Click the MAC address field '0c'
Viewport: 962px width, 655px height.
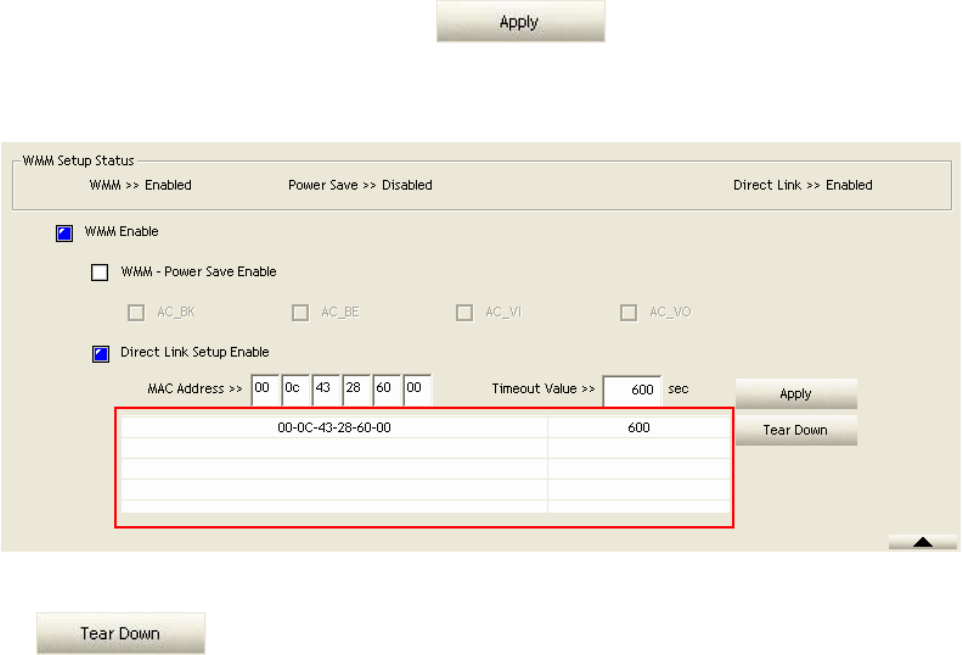point(295,389)
